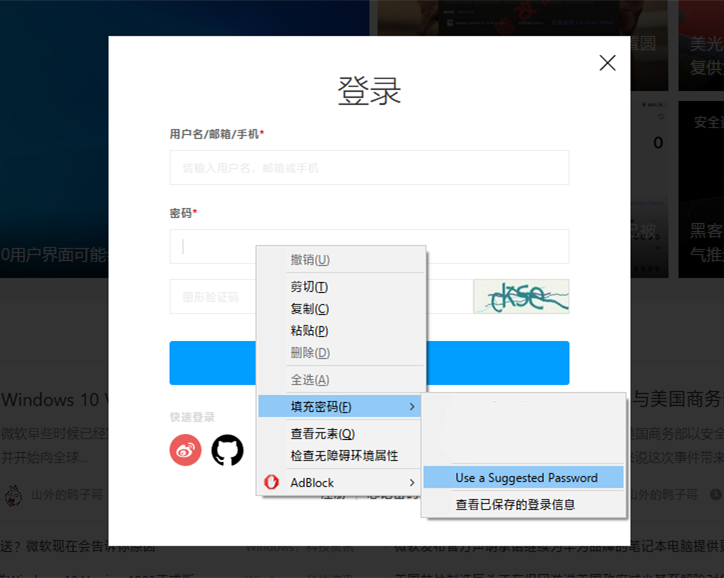The width and height of the screenshot is (724, 578).
Task: Close the 登录 dialog with the X
Action: coord(607,63)
